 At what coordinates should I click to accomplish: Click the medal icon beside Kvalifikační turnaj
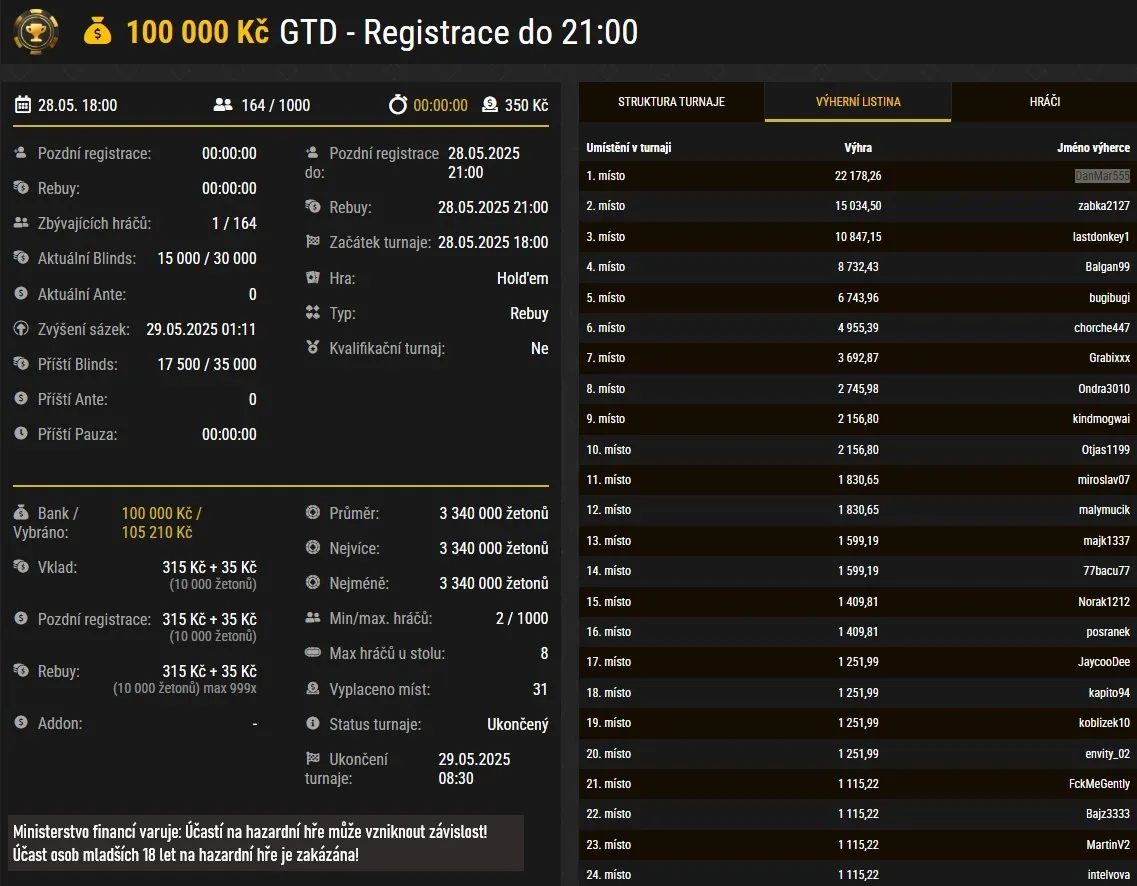pos(313,348)
